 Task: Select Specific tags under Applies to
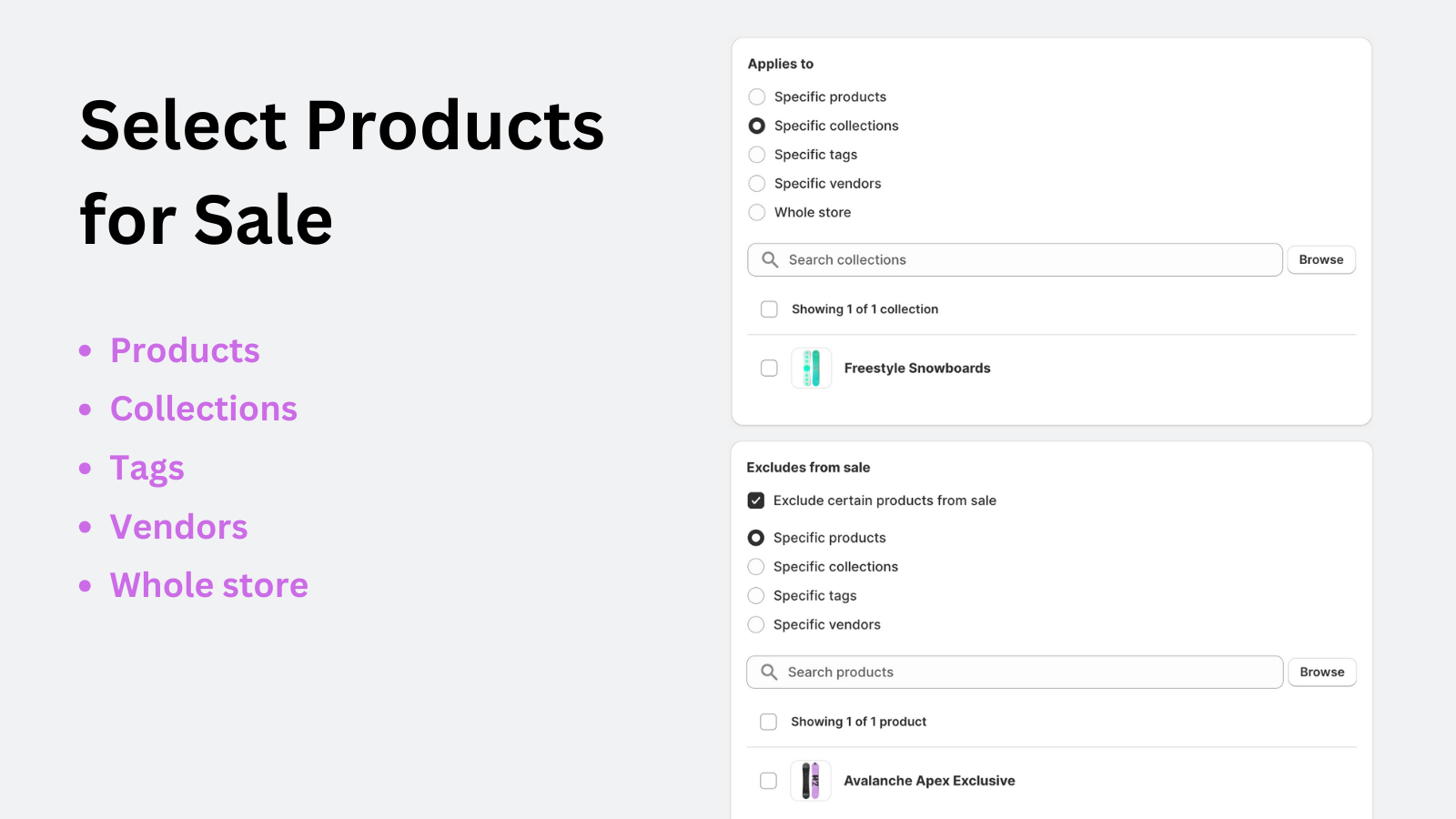(x=757, y=155)
